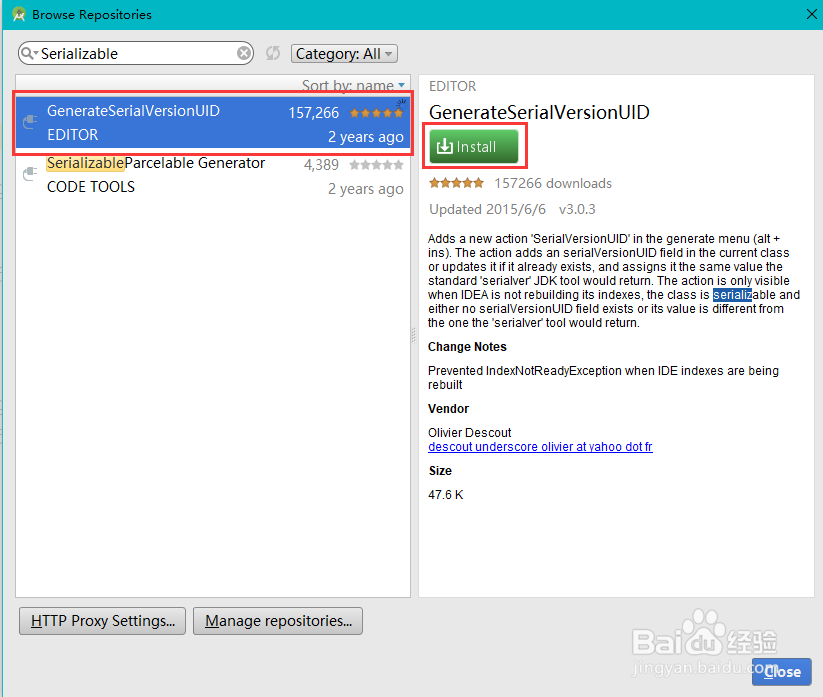
Task: Open vendor email link descout underscore olivier
Action: pos(540,447)
